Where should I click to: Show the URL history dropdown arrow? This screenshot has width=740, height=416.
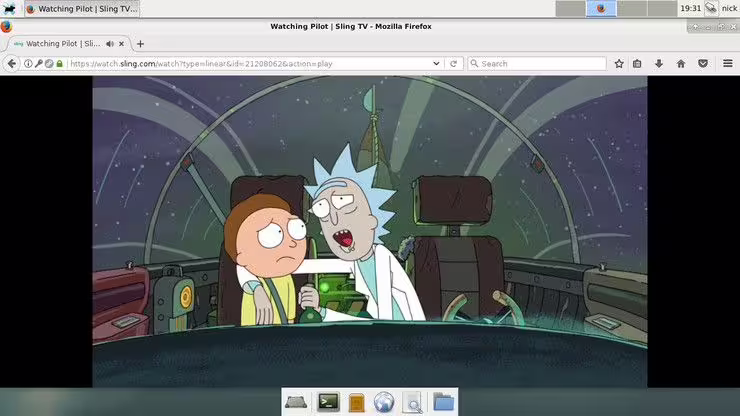pos(436,63)
